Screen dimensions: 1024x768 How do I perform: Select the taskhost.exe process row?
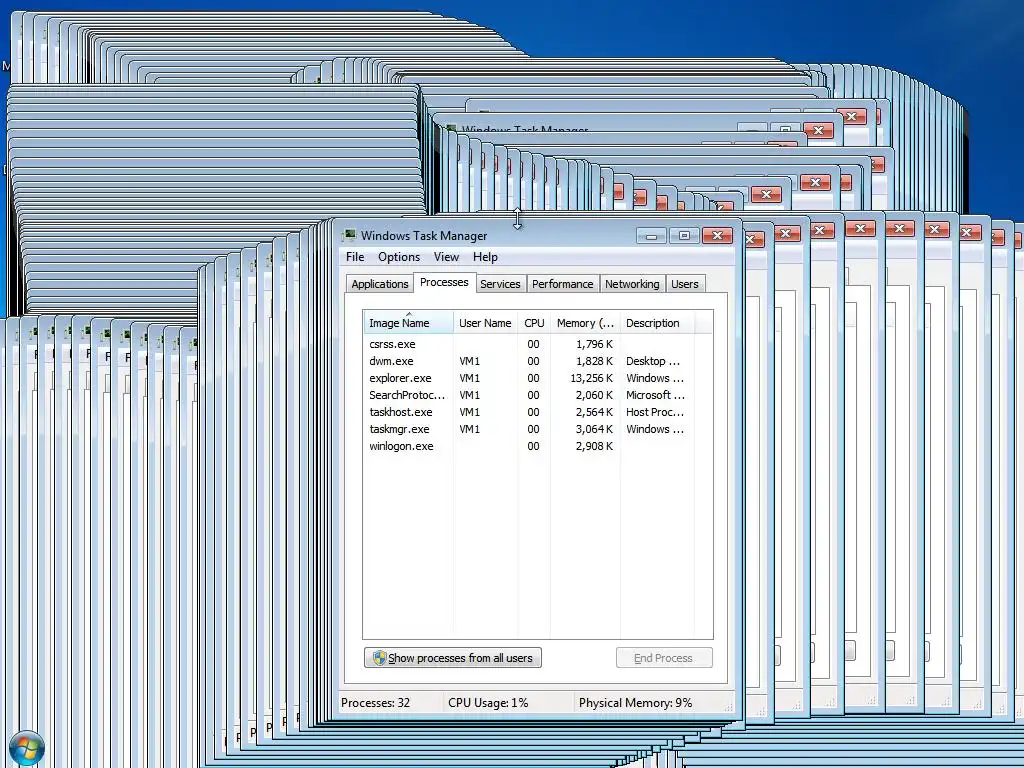(529, 412)
